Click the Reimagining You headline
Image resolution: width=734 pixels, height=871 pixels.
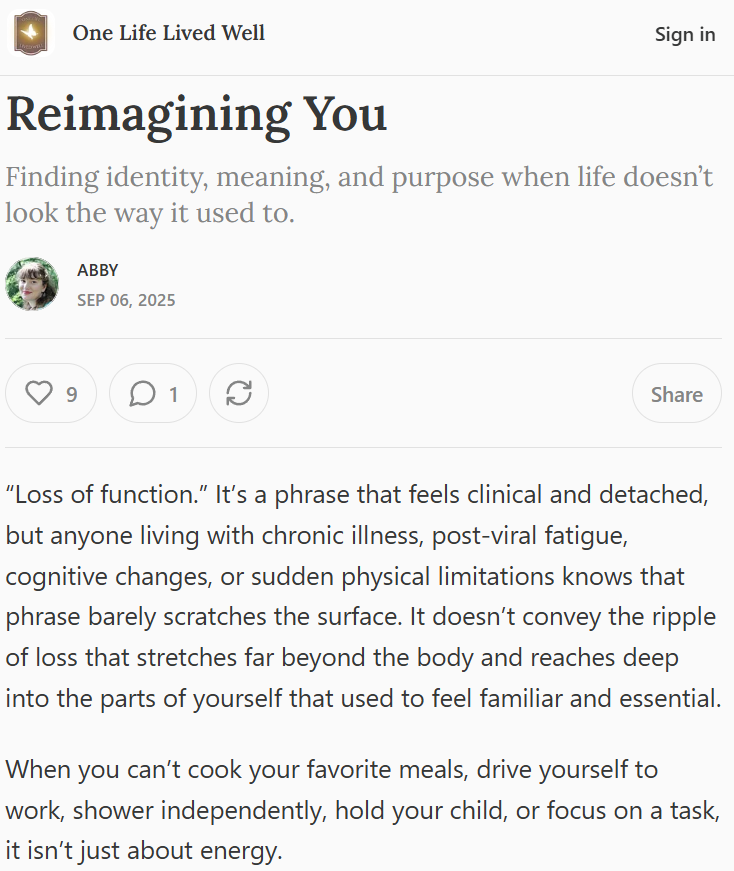click(196, 114)
